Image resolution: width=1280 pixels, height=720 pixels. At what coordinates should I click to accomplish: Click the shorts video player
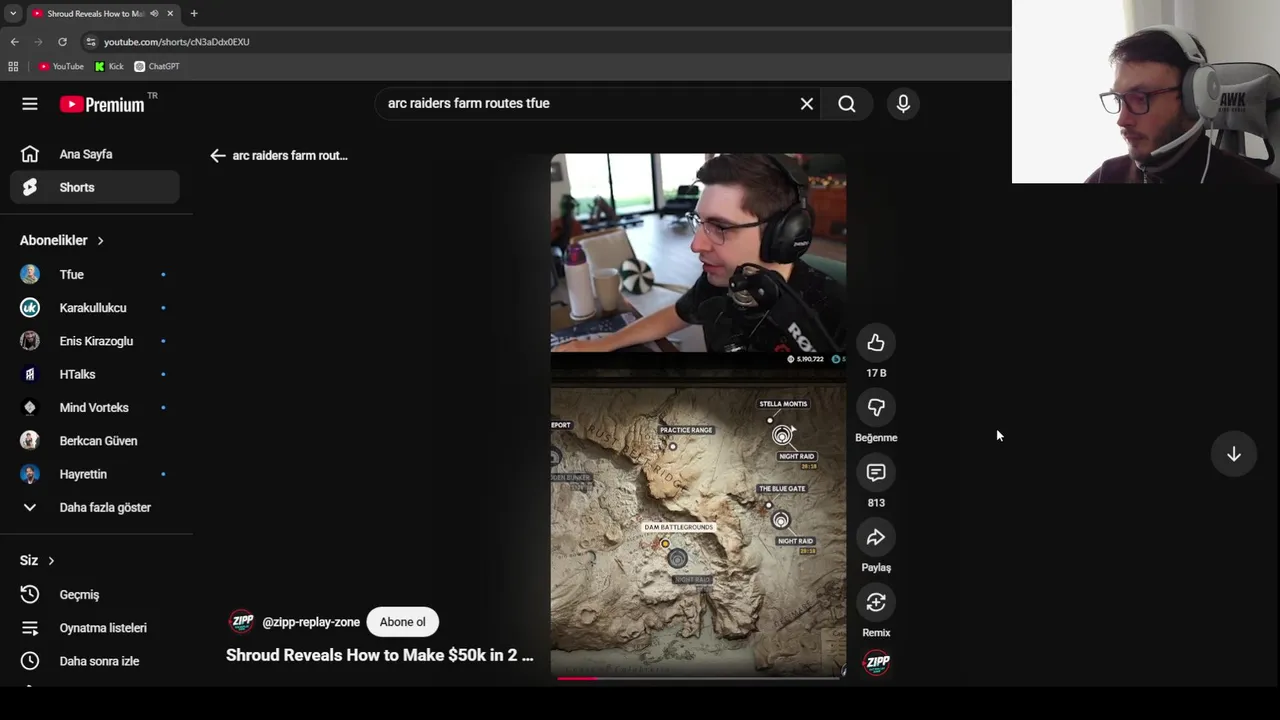tap(698, 415)
